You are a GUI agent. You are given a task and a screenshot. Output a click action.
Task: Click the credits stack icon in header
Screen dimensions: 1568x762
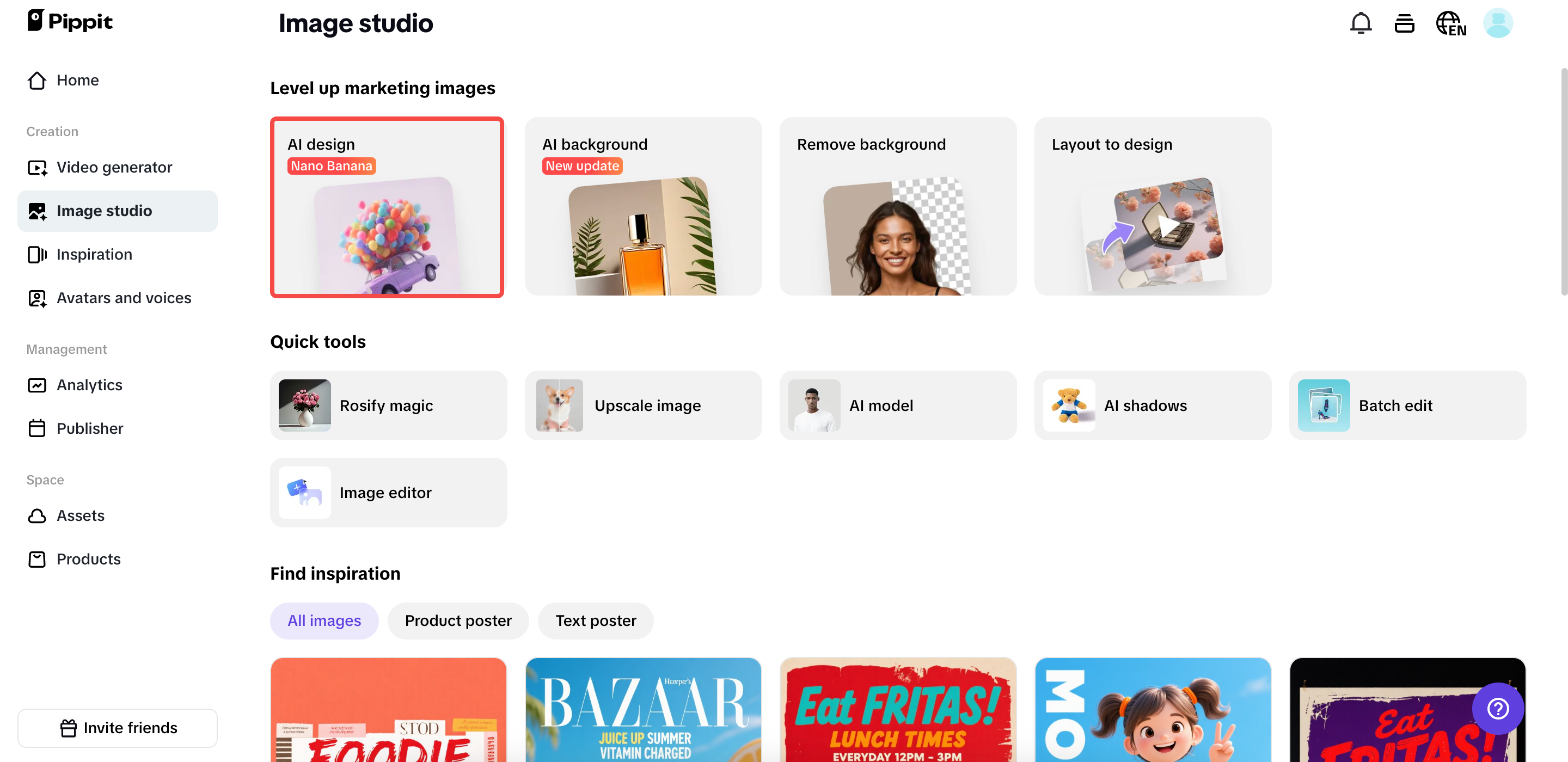1404,23
